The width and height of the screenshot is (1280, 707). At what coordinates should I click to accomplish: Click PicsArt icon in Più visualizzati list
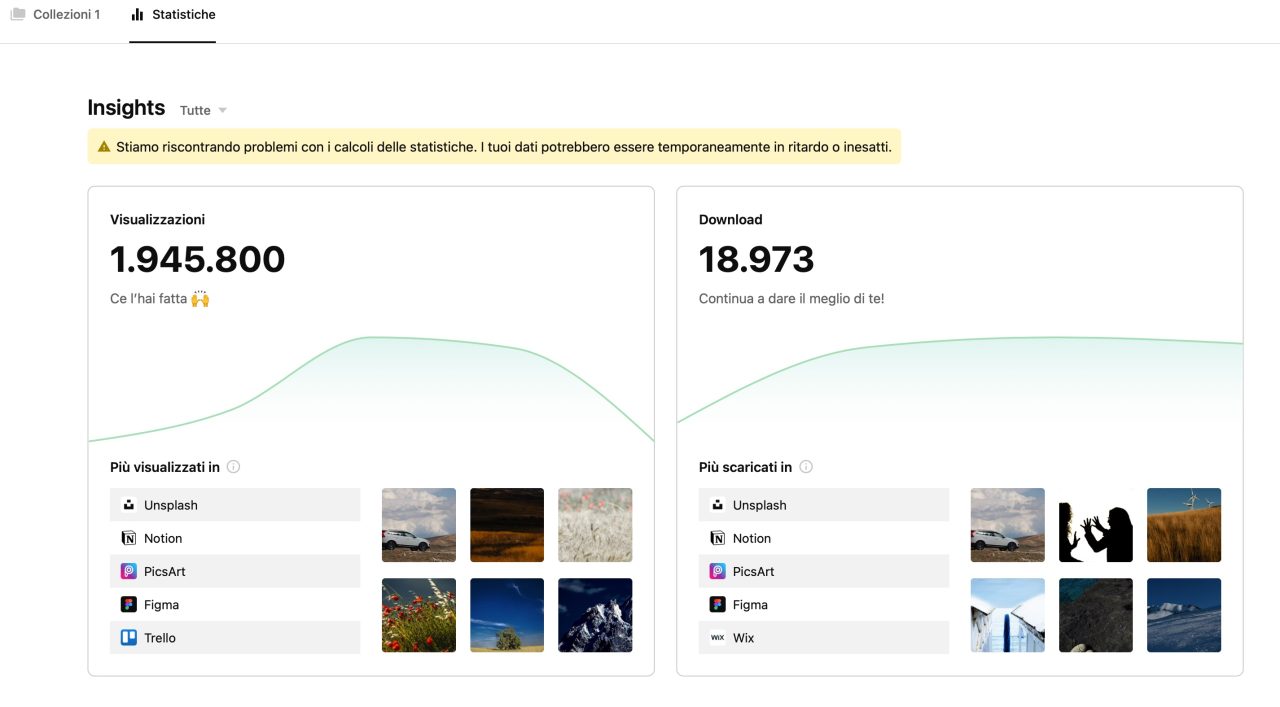pyautogui.click(x=128, y=571)
